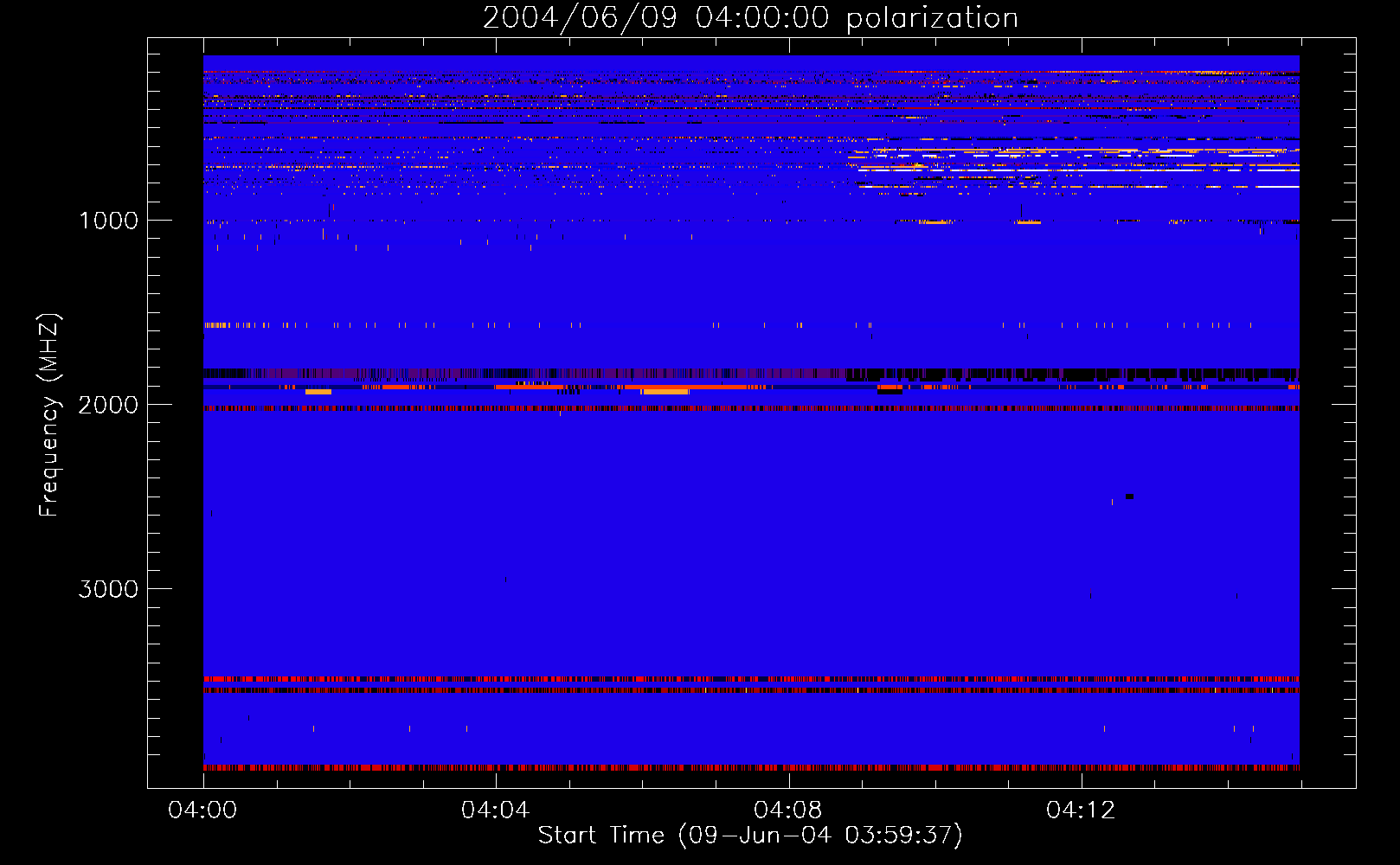Click the 1000 frequency tick label

108,221
